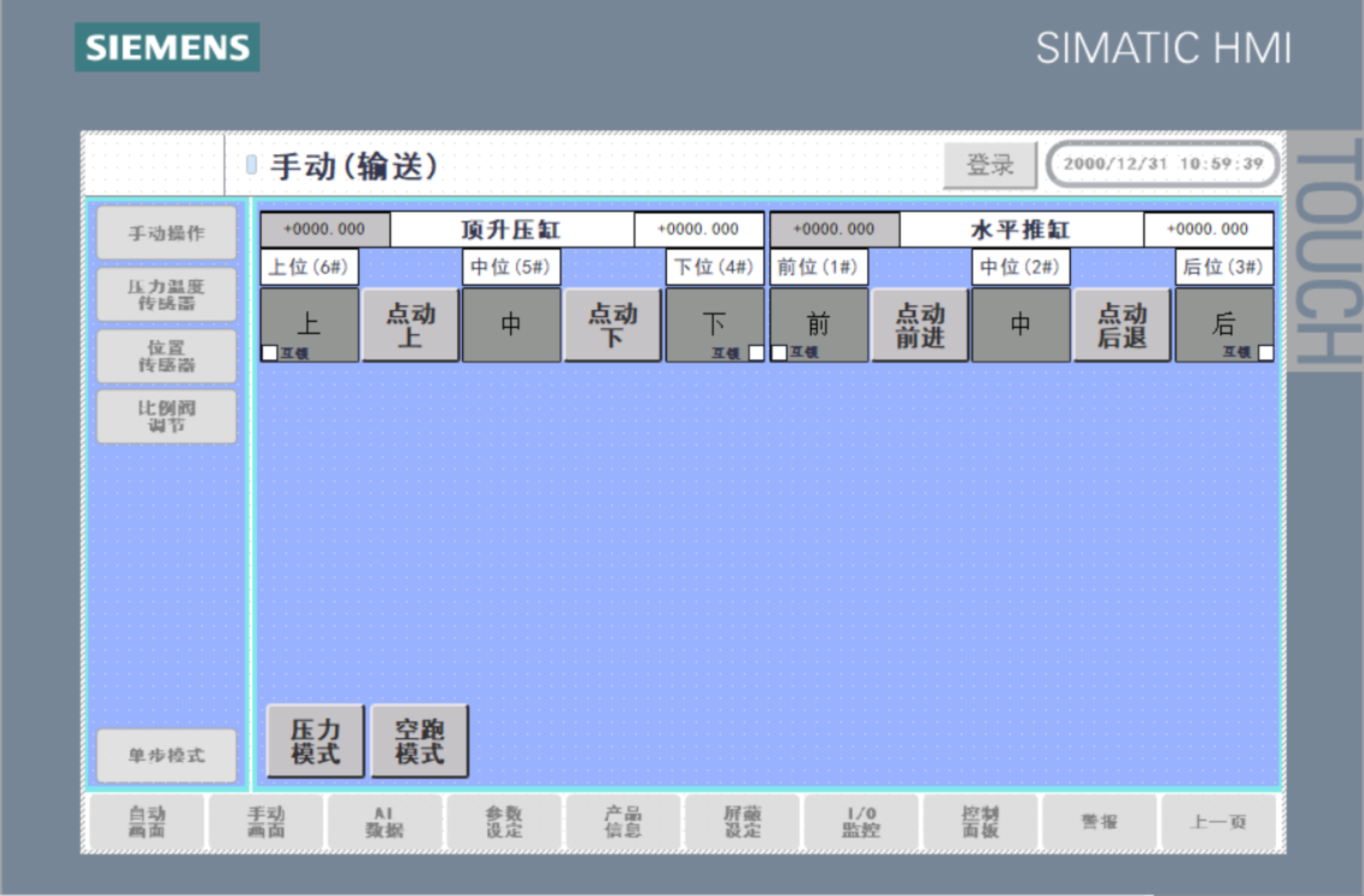Image resolution: width=1364 pixels, height=896 pixels.
Task: Open the 手动操作 side menu item
Action: [166, 233]
